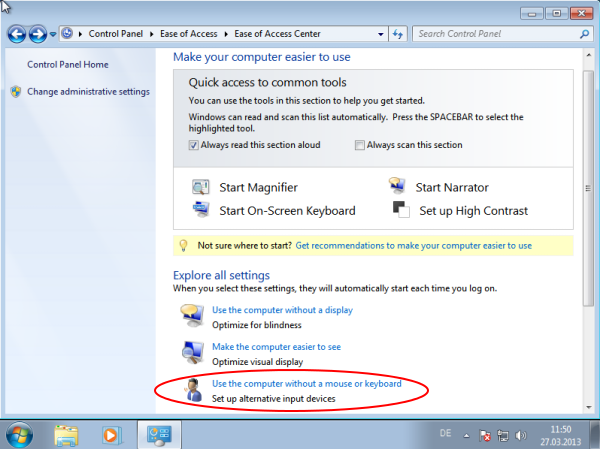Click DE language indicator

pos(445,433)
